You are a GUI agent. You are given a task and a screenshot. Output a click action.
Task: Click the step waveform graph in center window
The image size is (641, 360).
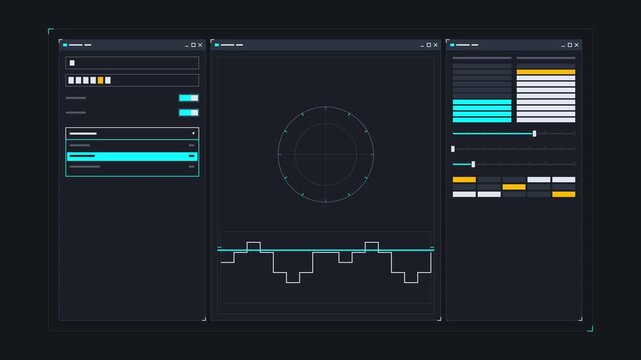tap(326, 262)
